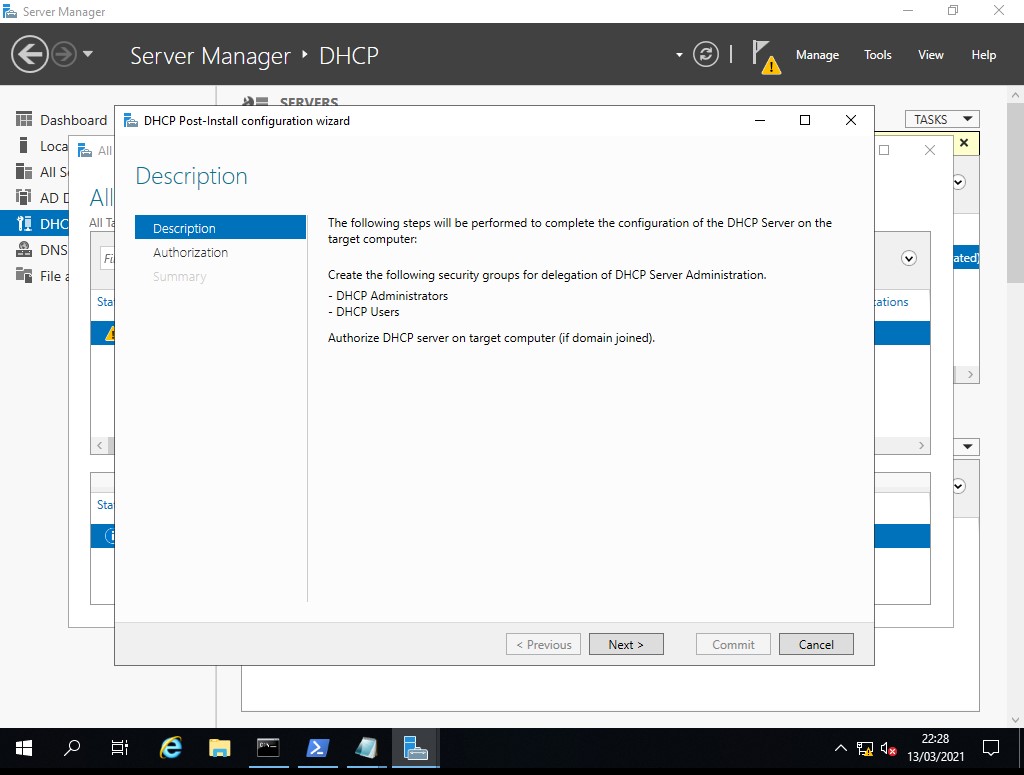1024x775 pixels.
Task: Open the Command Prompt taskbar icon
Action: (x=268, y=748)
